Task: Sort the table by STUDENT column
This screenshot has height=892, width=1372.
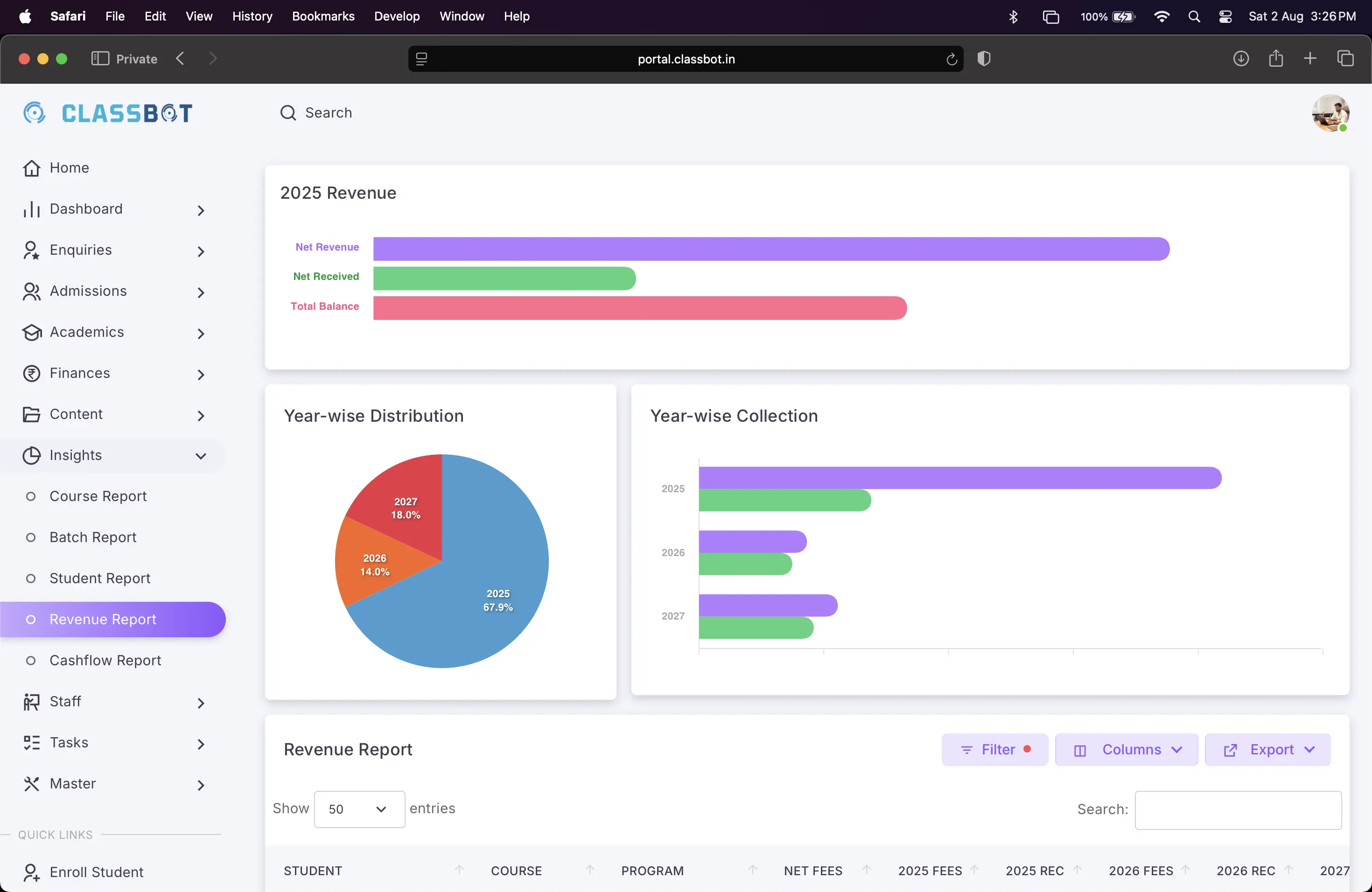Action: tap(313, 871)
